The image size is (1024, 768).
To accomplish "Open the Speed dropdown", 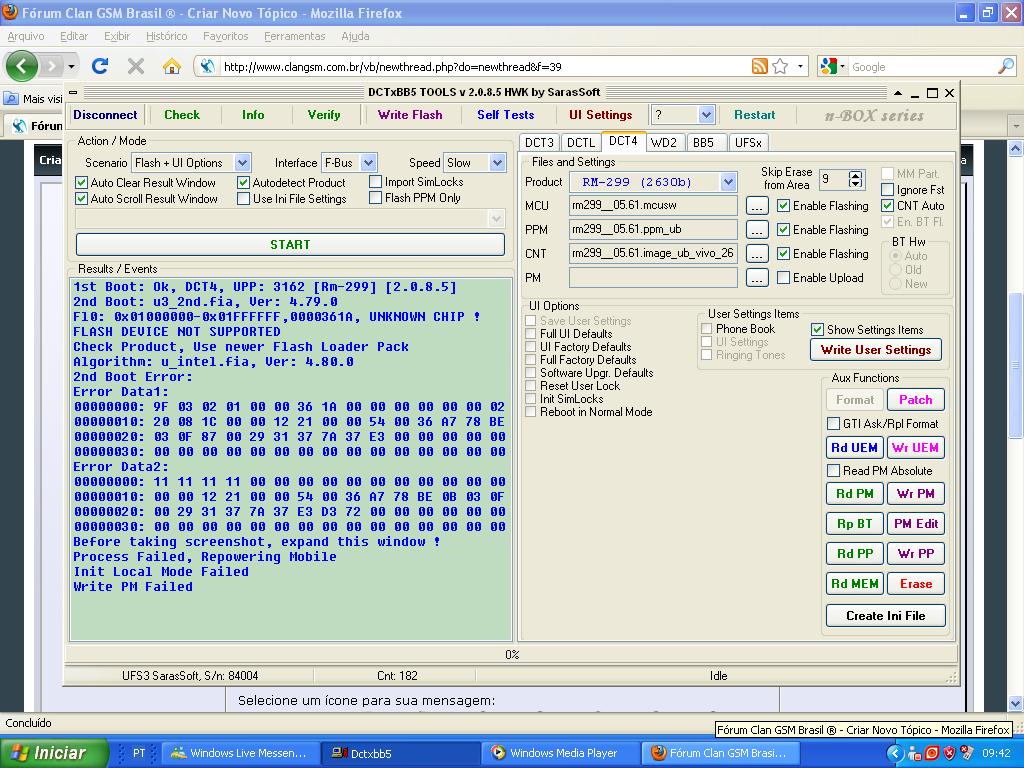I will 498,163.
